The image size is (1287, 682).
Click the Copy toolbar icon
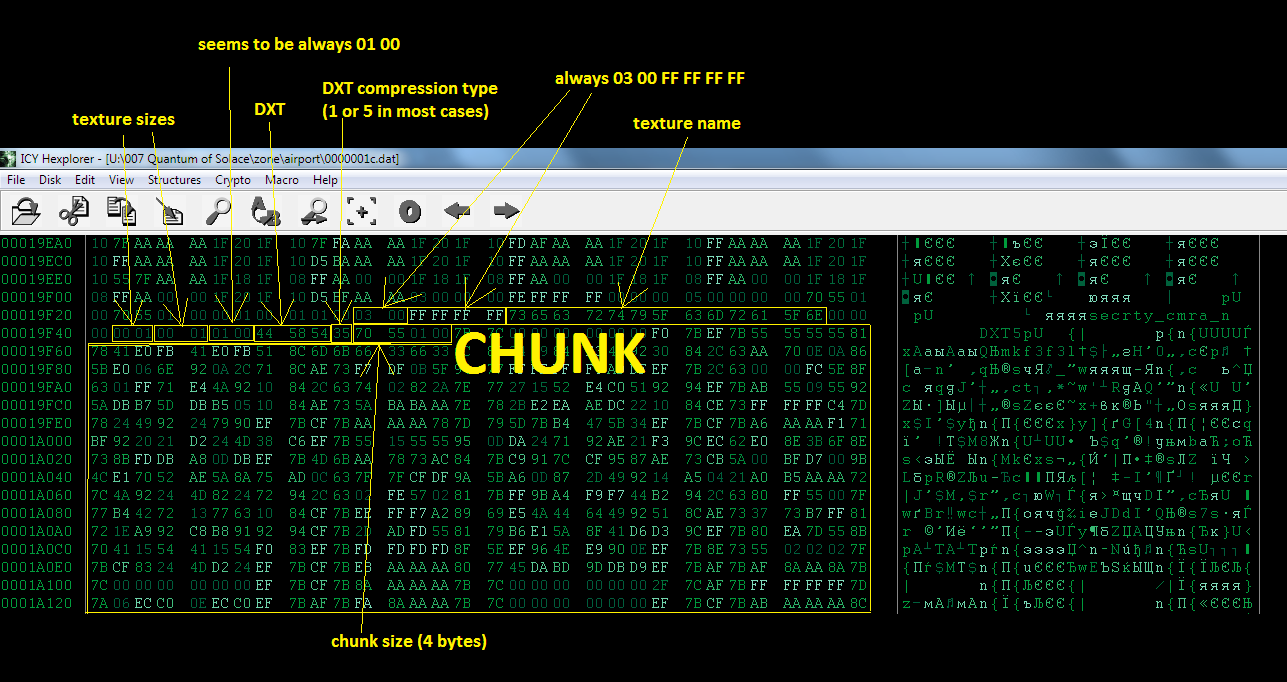[122, 211]
